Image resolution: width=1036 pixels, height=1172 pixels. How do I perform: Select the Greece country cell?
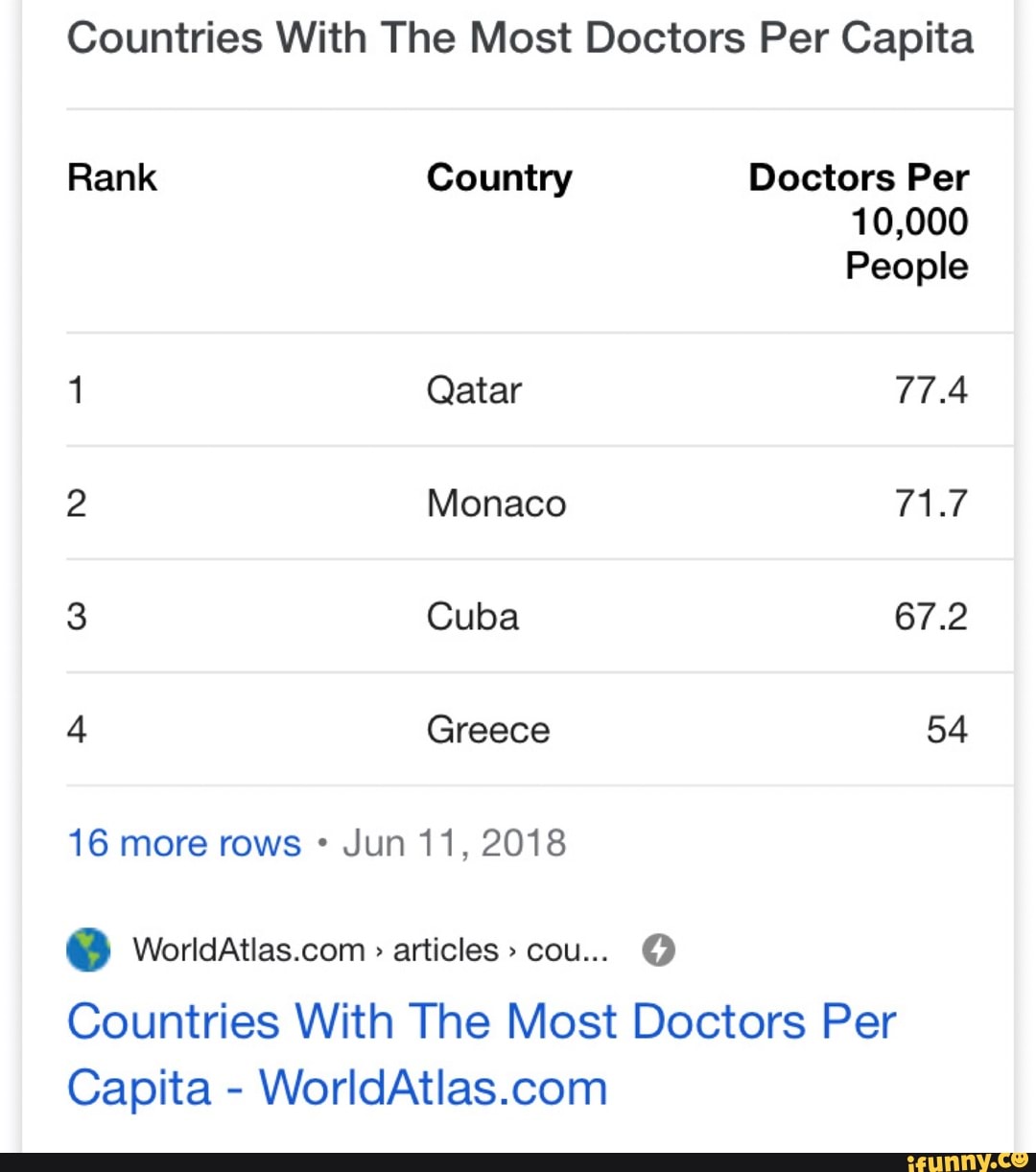click(488, 730)
